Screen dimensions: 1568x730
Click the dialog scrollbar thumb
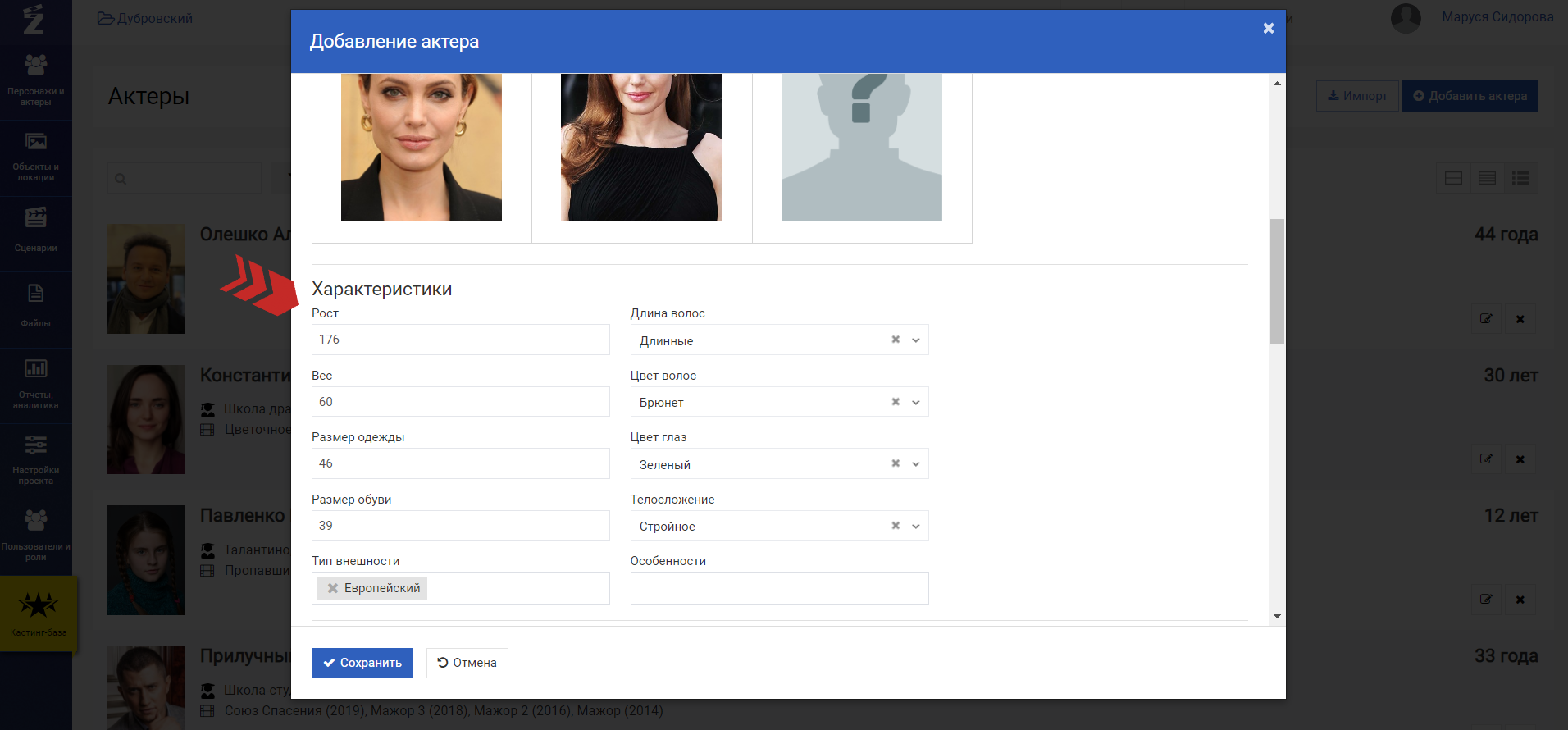tap(1277, 281)
